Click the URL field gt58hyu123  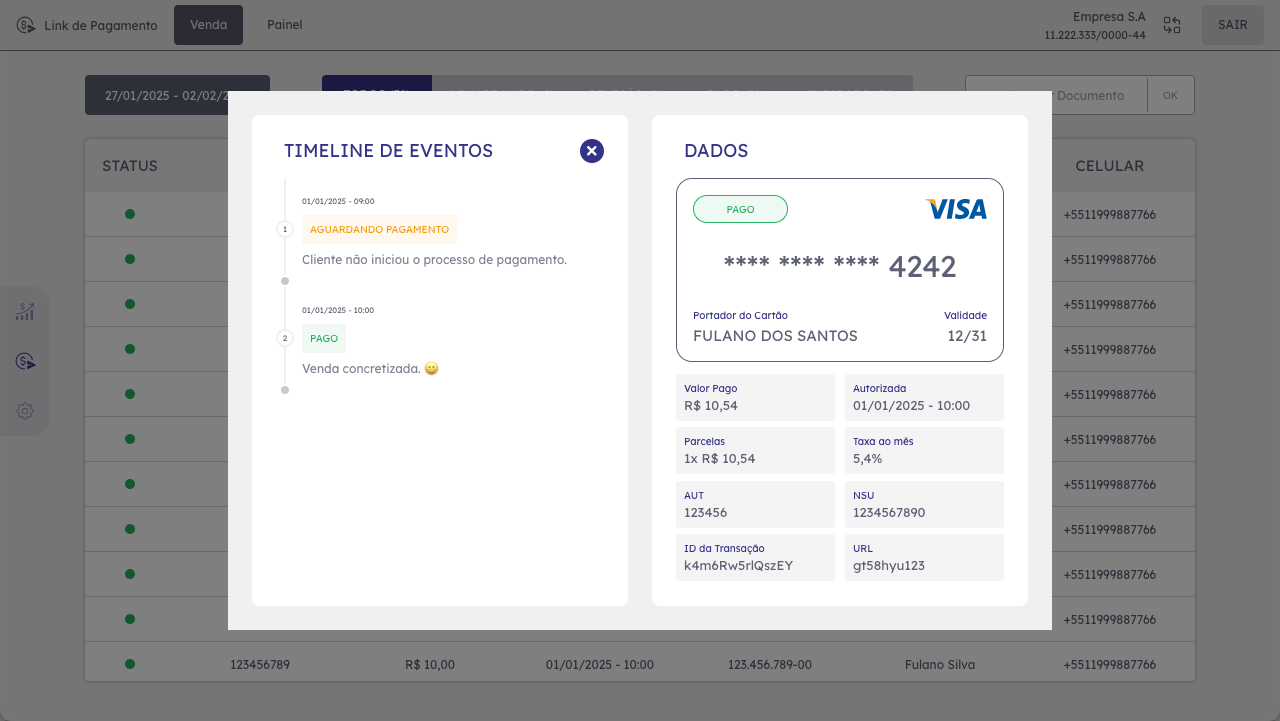click(x=923, y=557)
